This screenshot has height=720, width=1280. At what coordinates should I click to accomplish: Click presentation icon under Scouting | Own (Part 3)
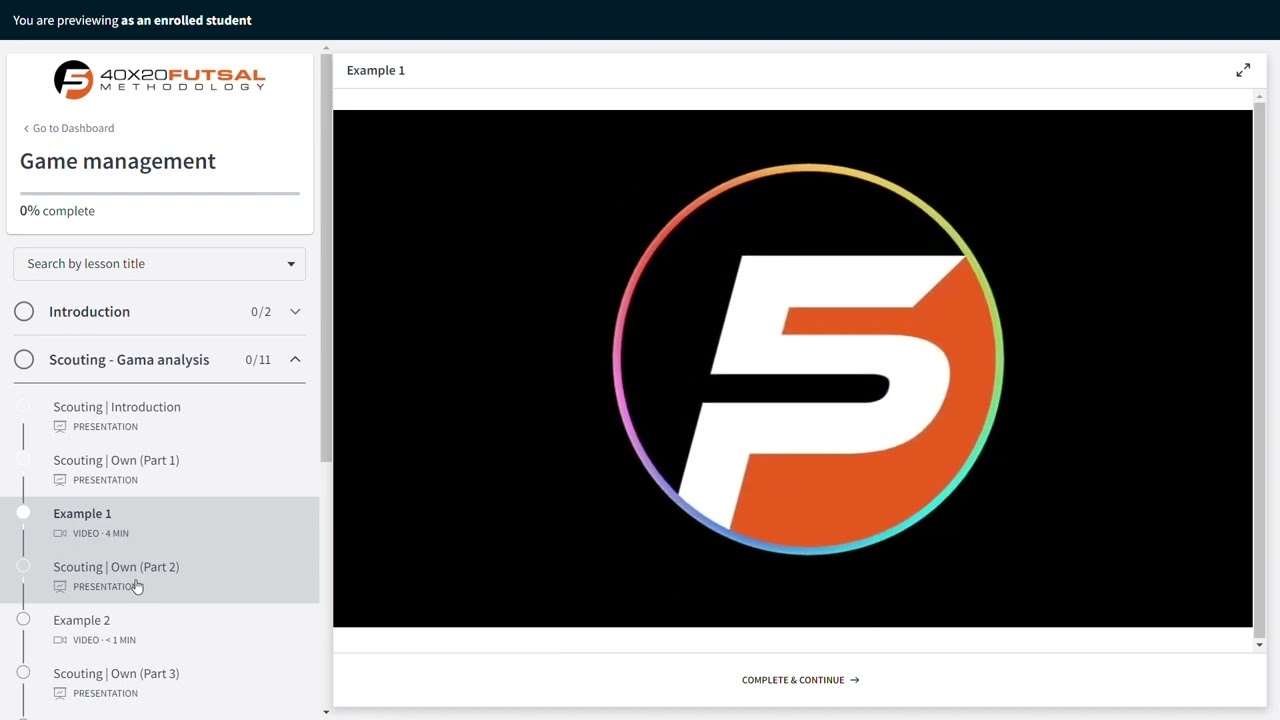[60, 693]
